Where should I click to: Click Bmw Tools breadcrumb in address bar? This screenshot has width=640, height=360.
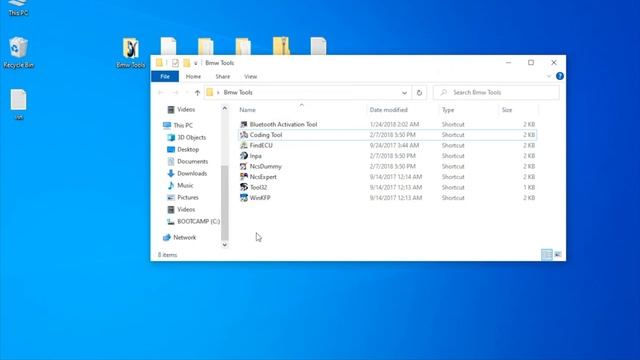(x=238, y=93)
